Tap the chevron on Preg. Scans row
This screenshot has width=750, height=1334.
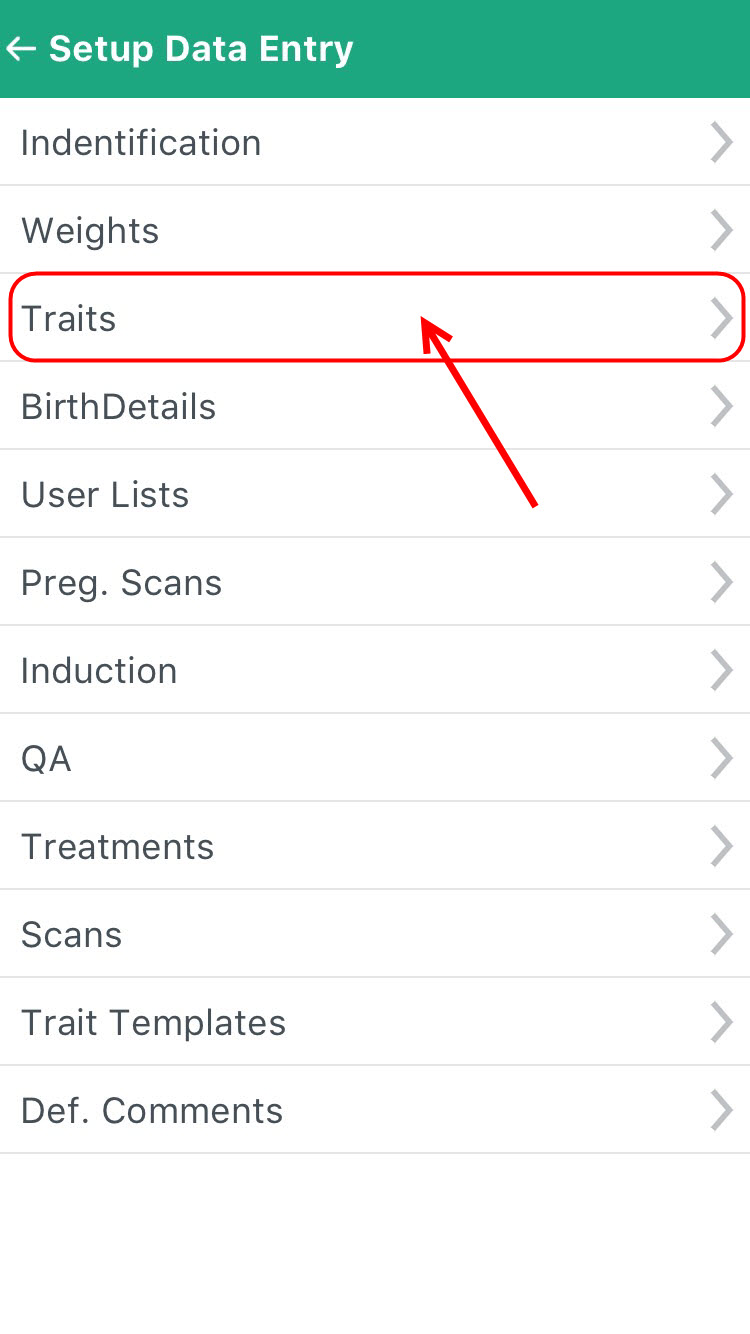pyautogui.click(x=722, y=582)
